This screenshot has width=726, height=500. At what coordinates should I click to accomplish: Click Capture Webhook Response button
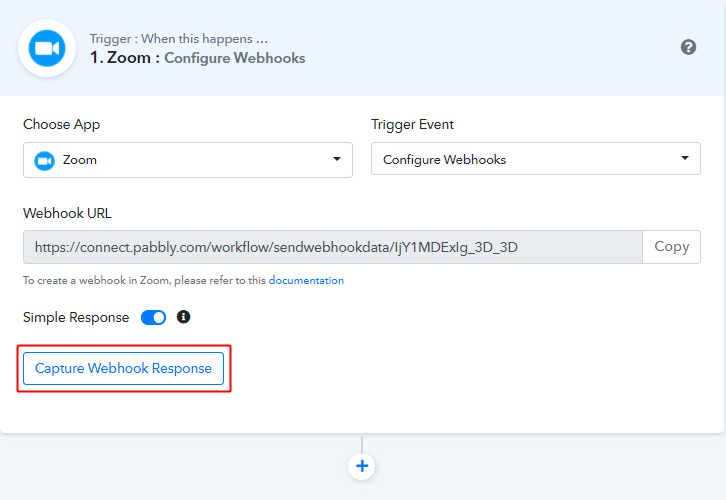(124, 369)
